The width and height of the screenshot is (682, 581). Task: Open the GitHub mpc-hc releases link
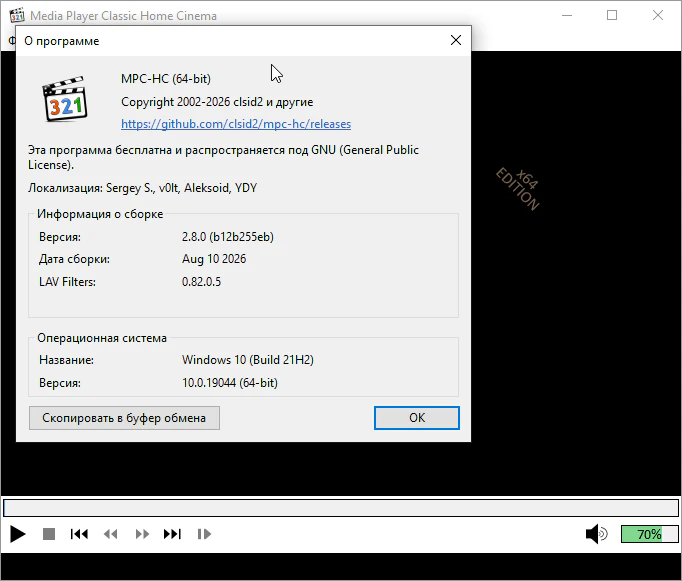coord(236,124)
